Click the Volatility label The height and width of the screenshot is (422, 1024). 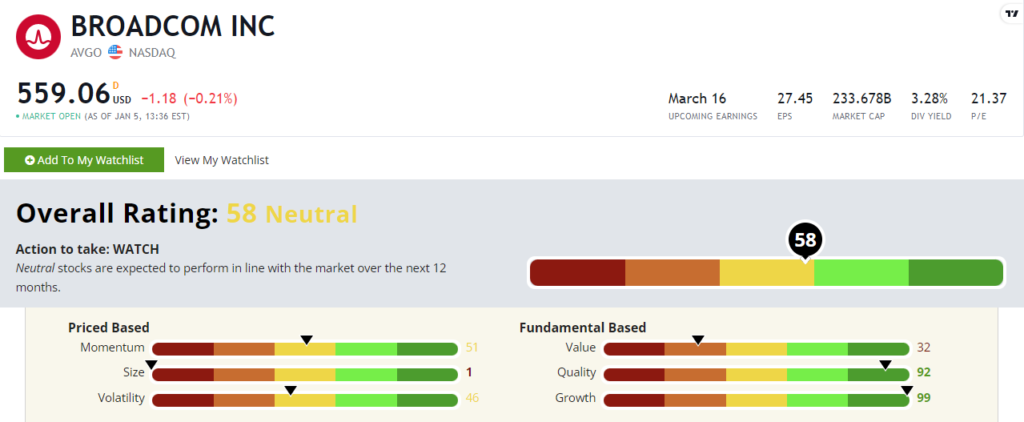tap(121, 398)
